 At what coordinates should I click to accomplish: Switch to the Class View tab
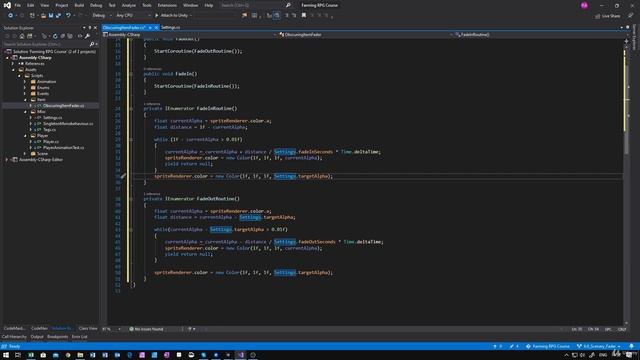[88, 329]
